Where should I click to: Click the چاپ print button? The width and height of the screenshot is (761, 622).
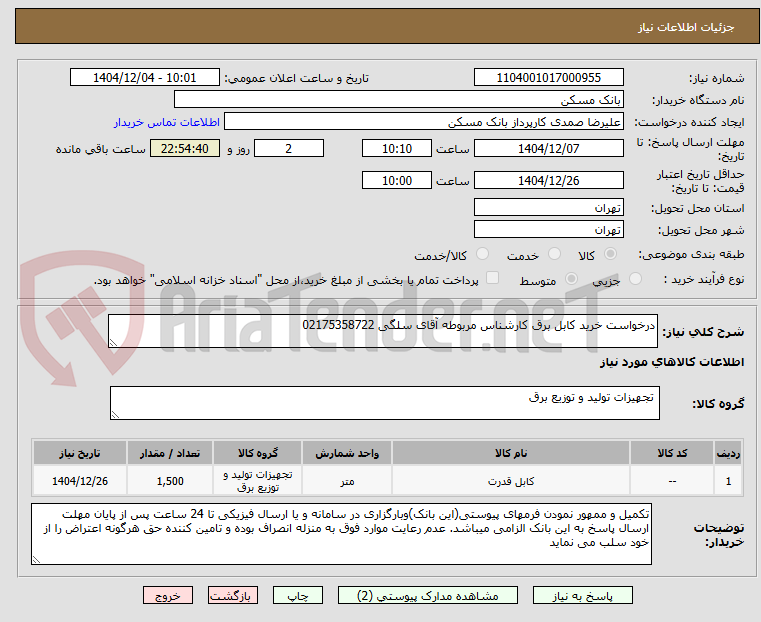298,595
